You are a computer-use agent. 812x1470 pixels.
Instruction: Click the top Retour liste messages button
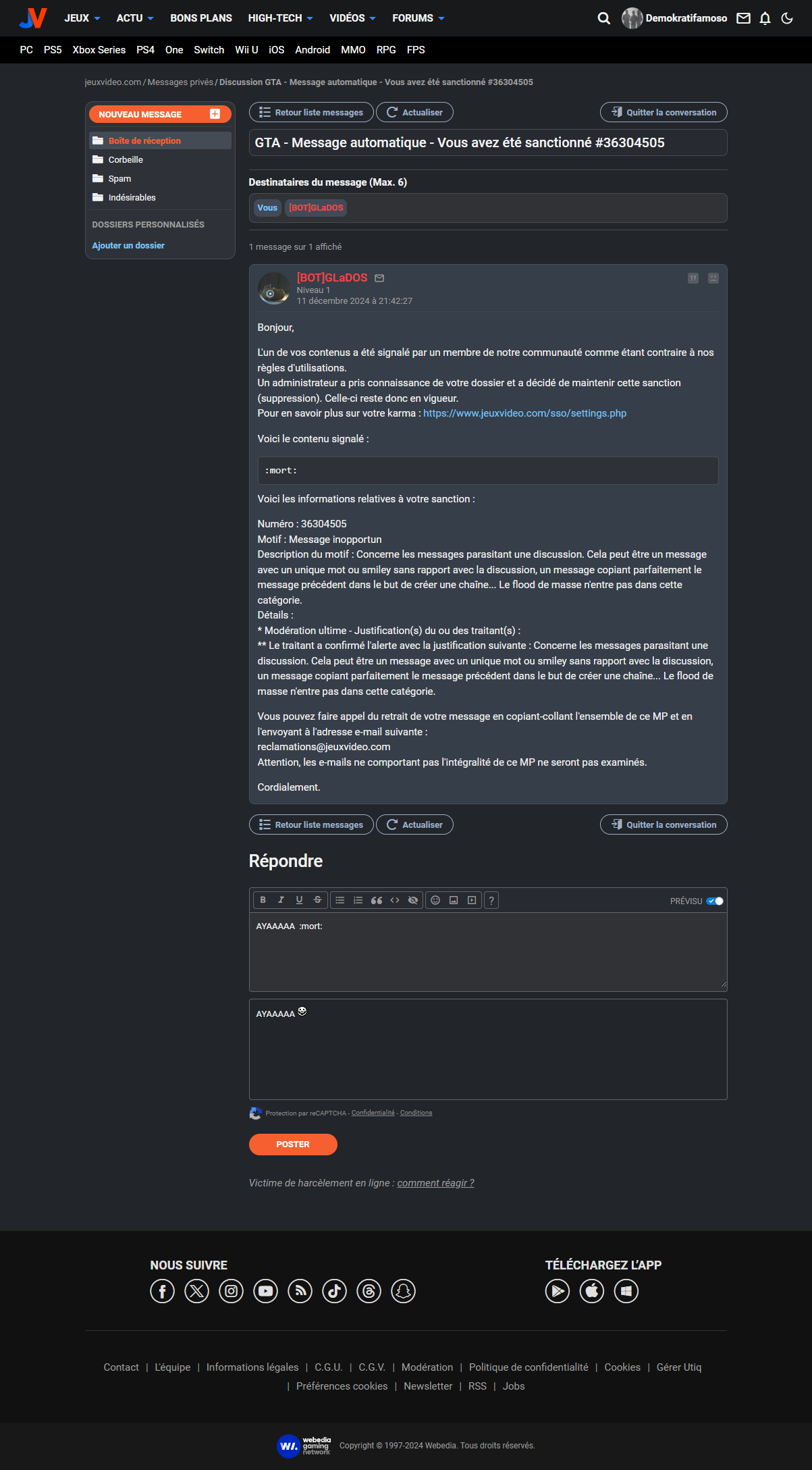(311, 113)
